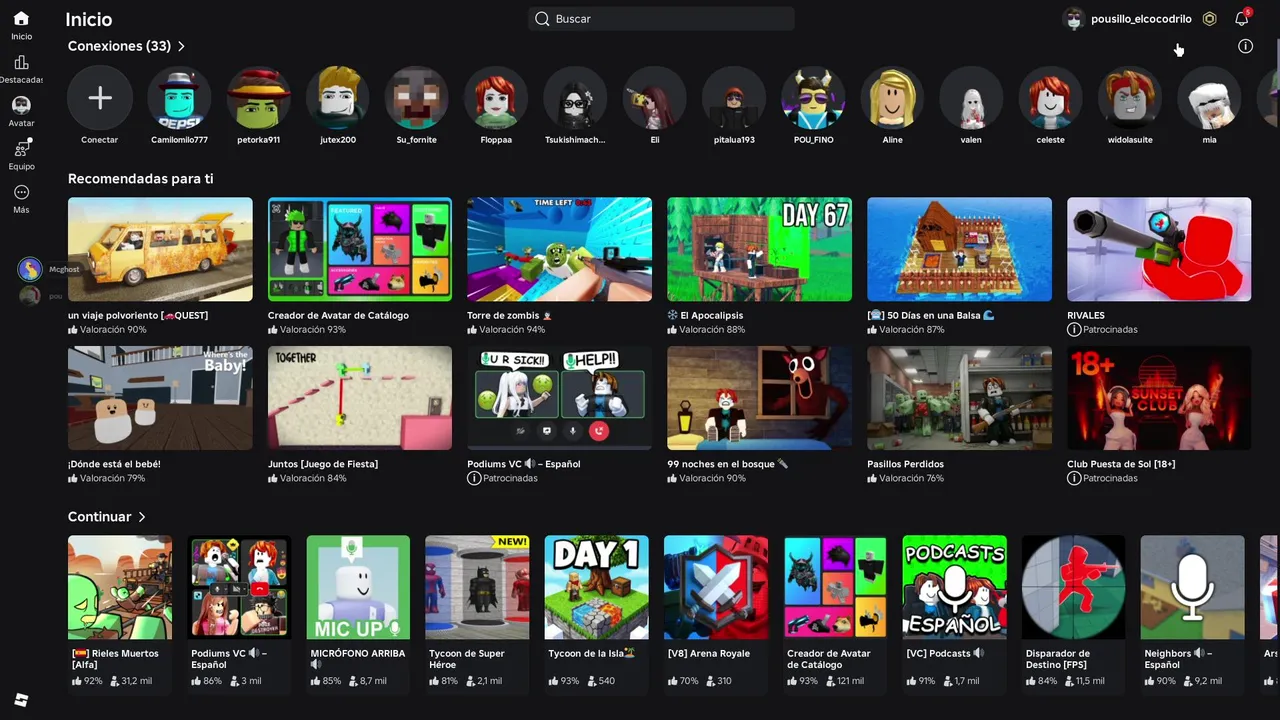
Task: Open 99 noches en el bosque thumbnail
Action: [x=760, y=398]
